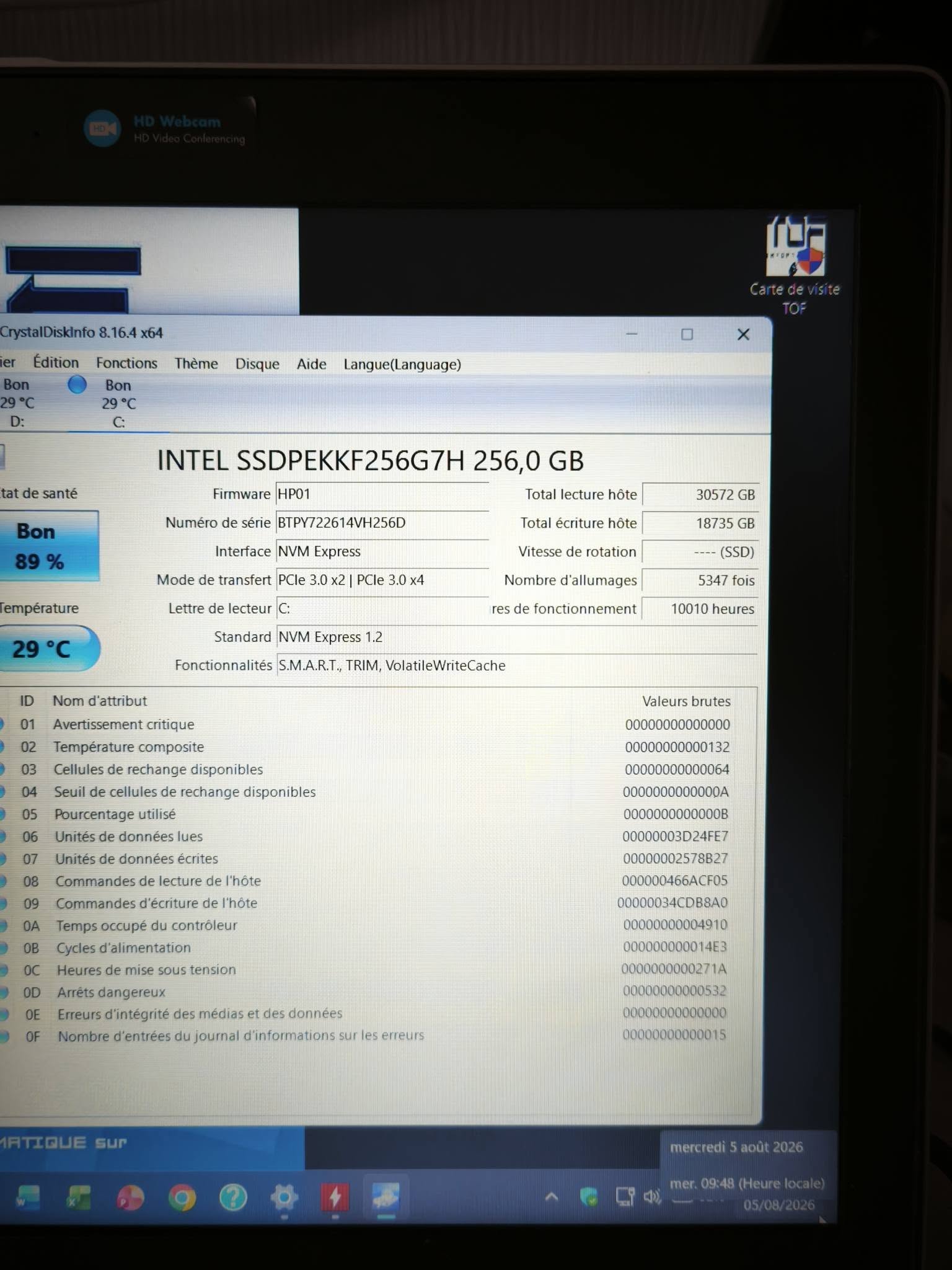
Task: Click the Standard field NVM Express 1.2
Action: click(x=517, y=637)
